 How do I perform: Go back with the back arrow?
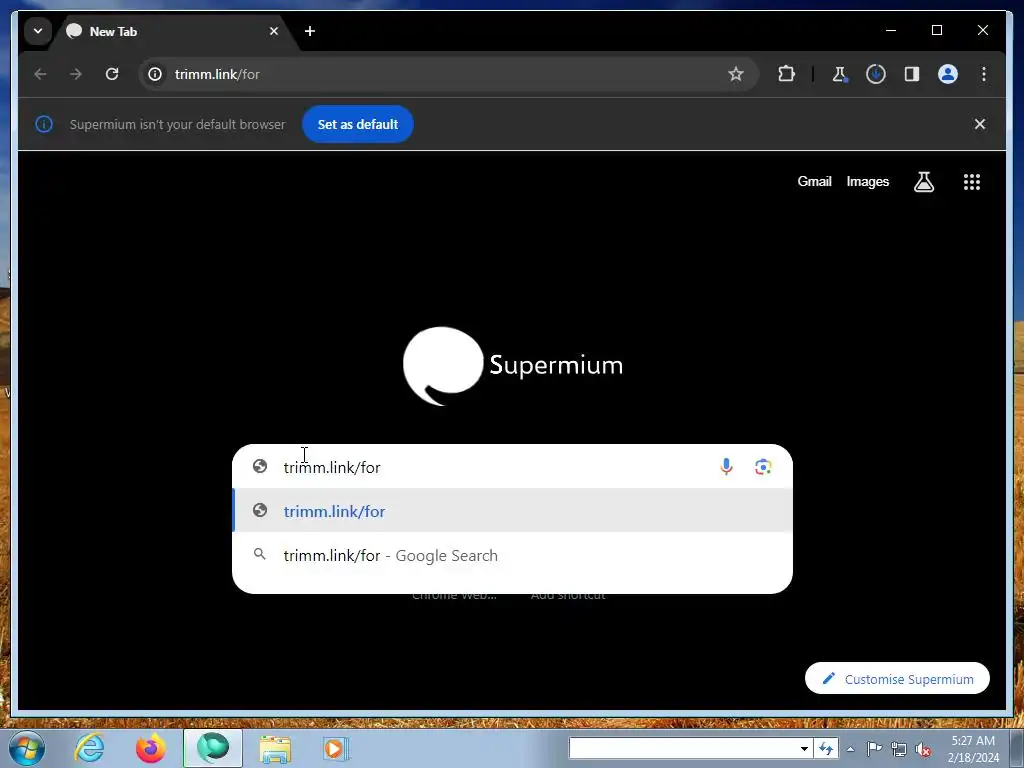coord(40,74)
